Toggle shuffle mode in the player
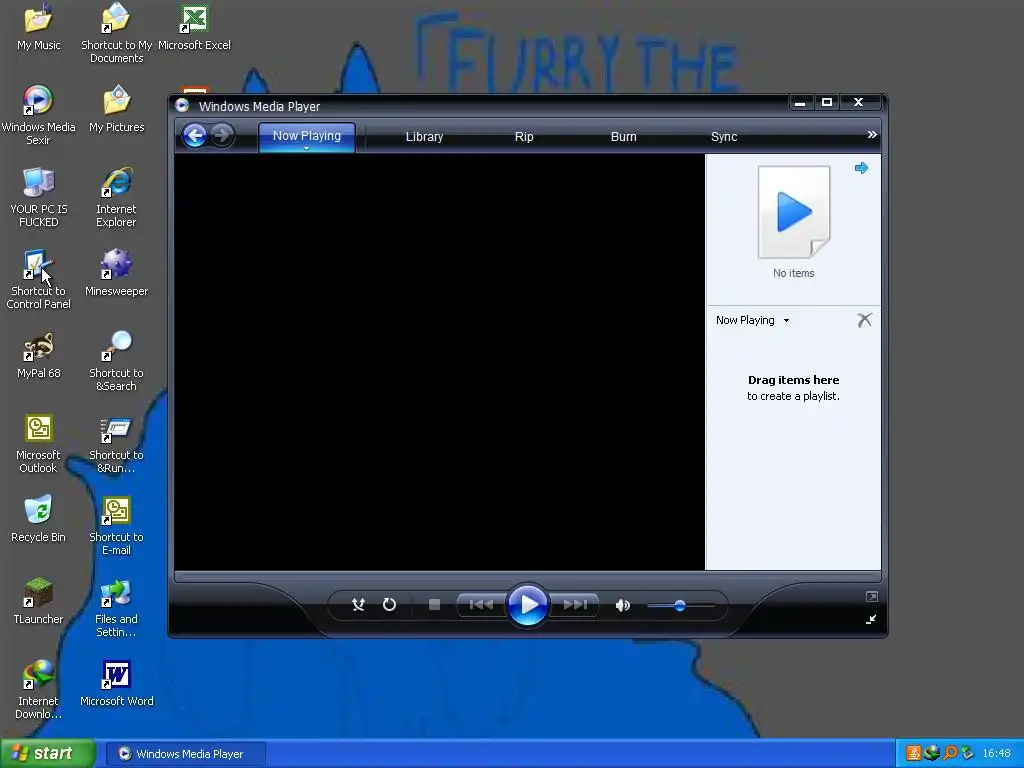This screenshot has height=768, width=1024. coord(358,605)
